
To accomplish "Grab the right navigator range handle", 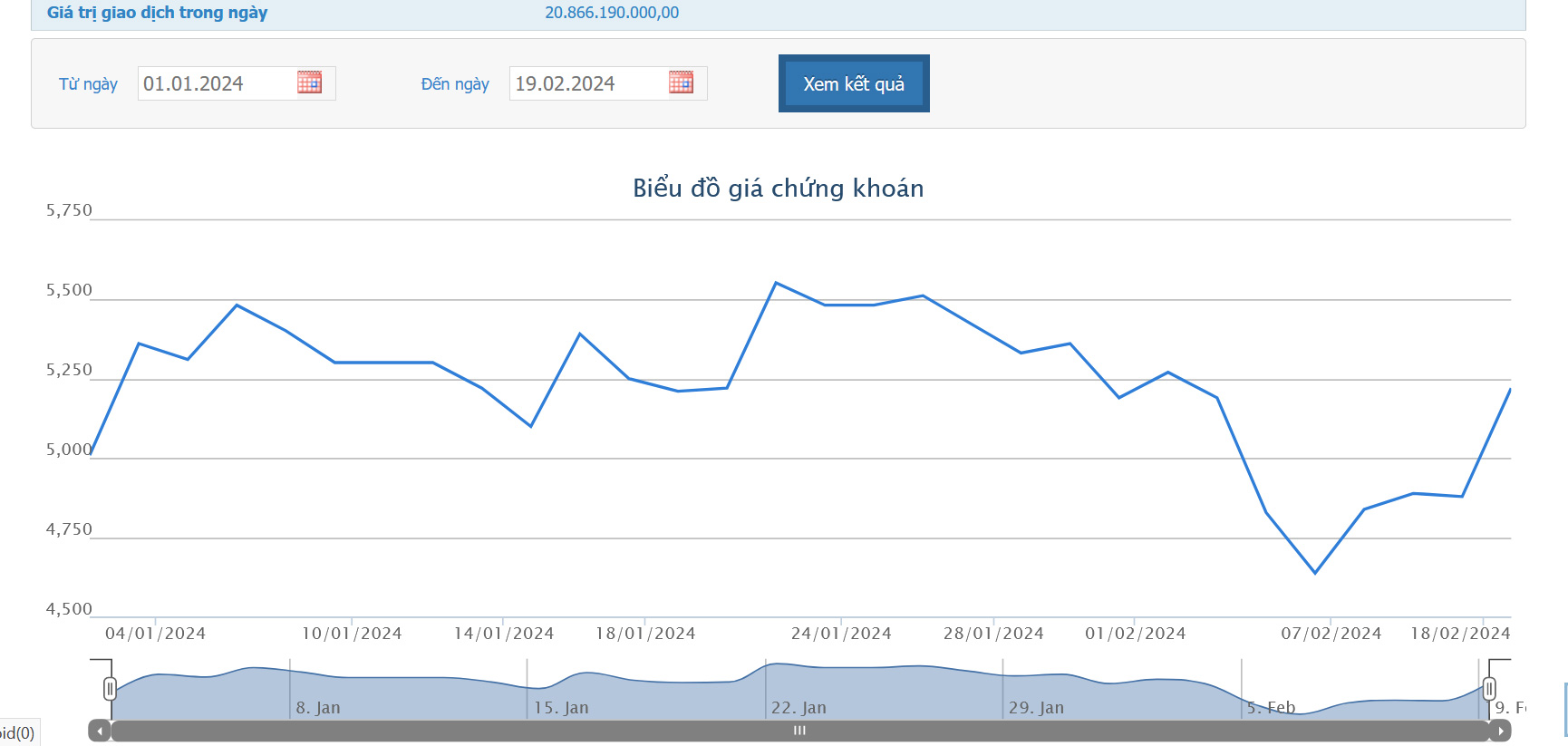I will click(1488, 689).
